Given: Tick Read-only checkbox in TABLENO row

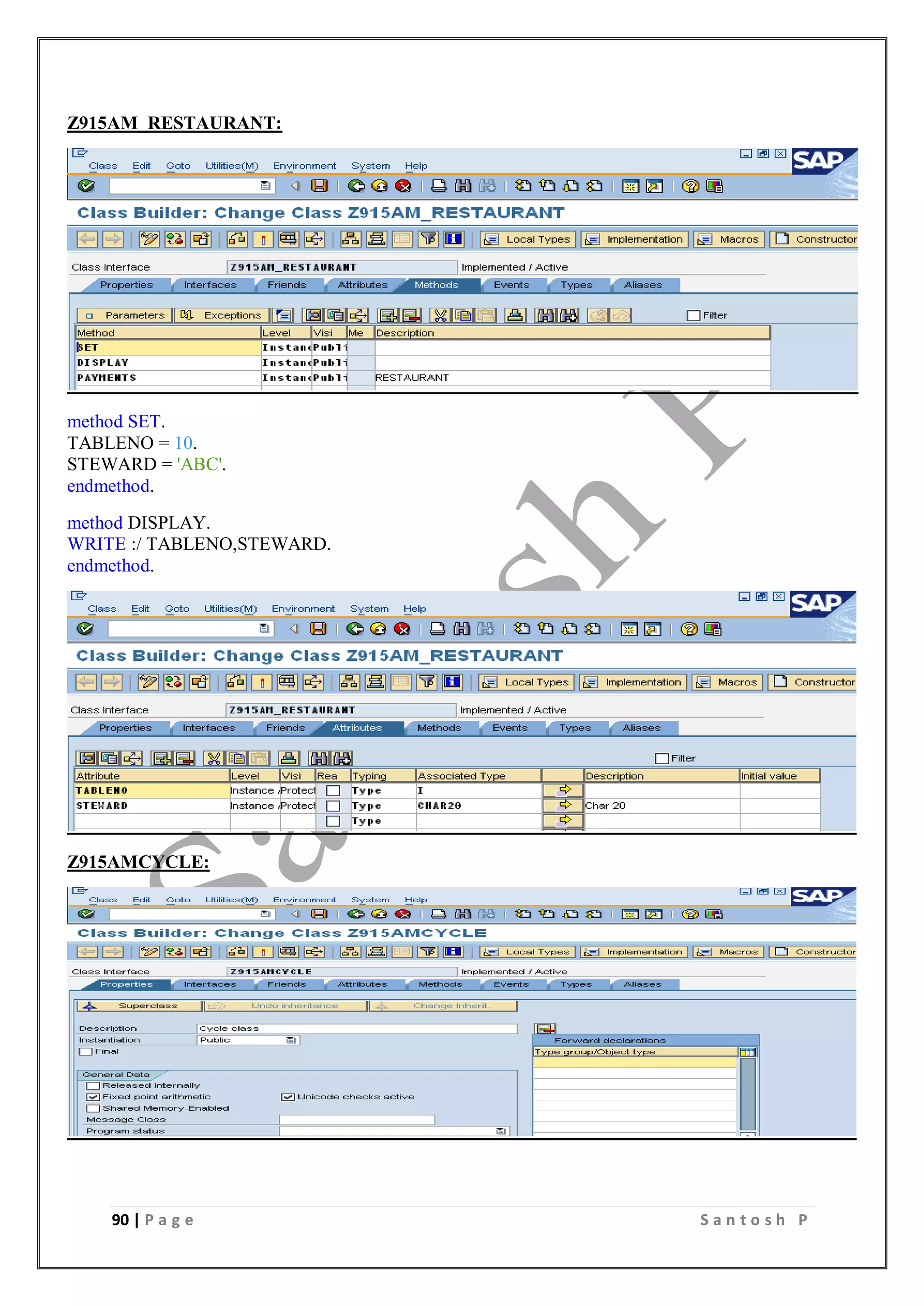Looking at the screenshot, I should click(333, 791).
